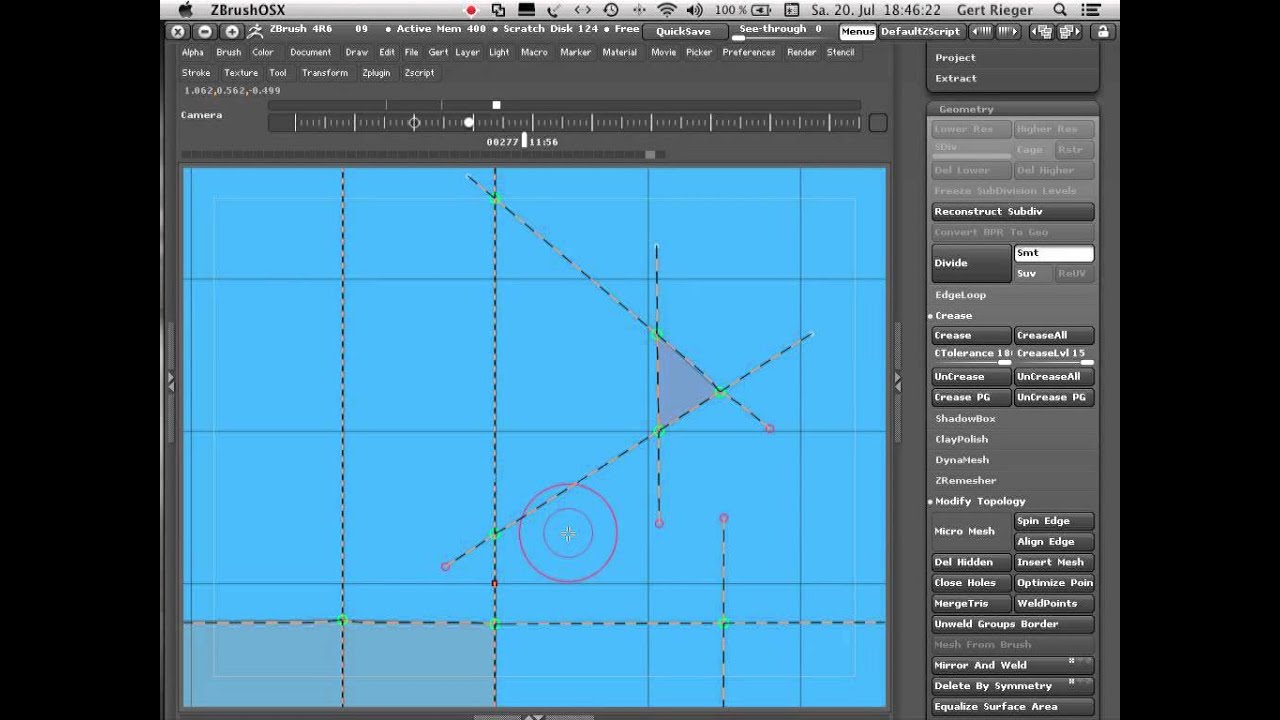Screen dimensions: 1280x720
Task: Click the Spin Edge button
Action: click(x=1054, y=521)
